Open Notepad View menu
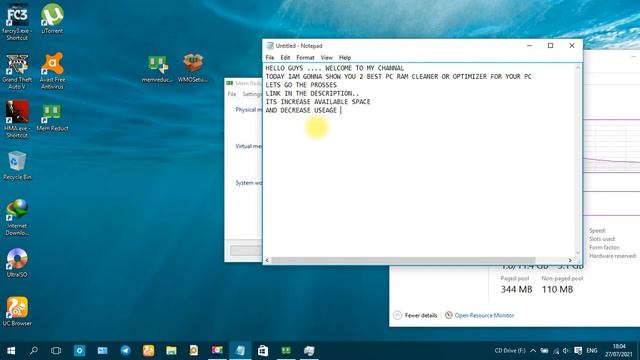The height and width of the screenshot is (360, 640). pos(327,58)
